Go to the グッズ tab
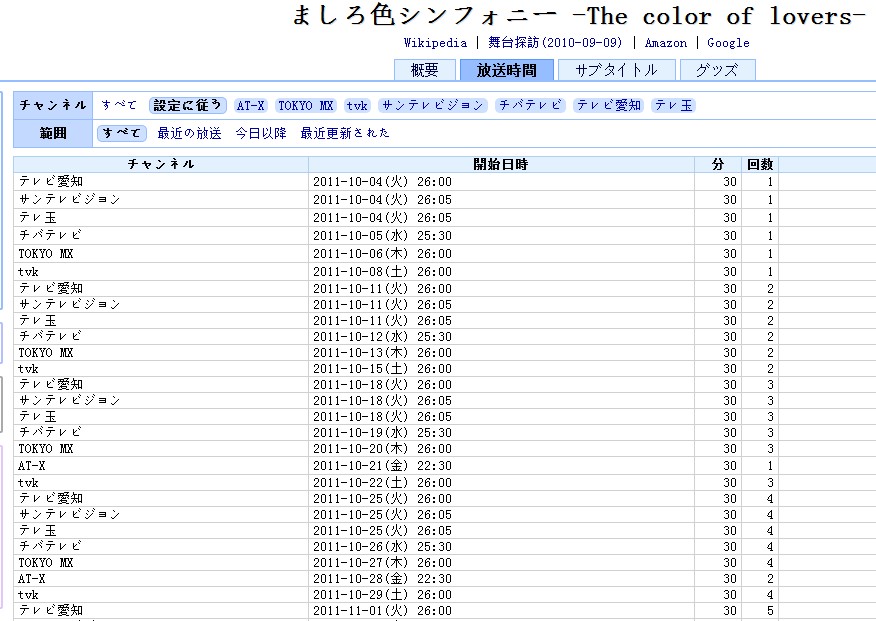 717,70
